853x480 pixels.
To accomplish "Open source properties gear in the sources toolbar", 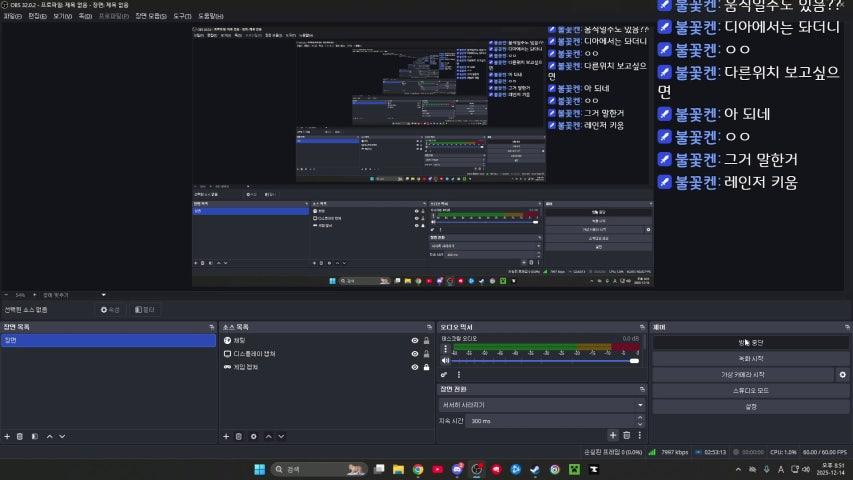I will [x=253, y=436].
